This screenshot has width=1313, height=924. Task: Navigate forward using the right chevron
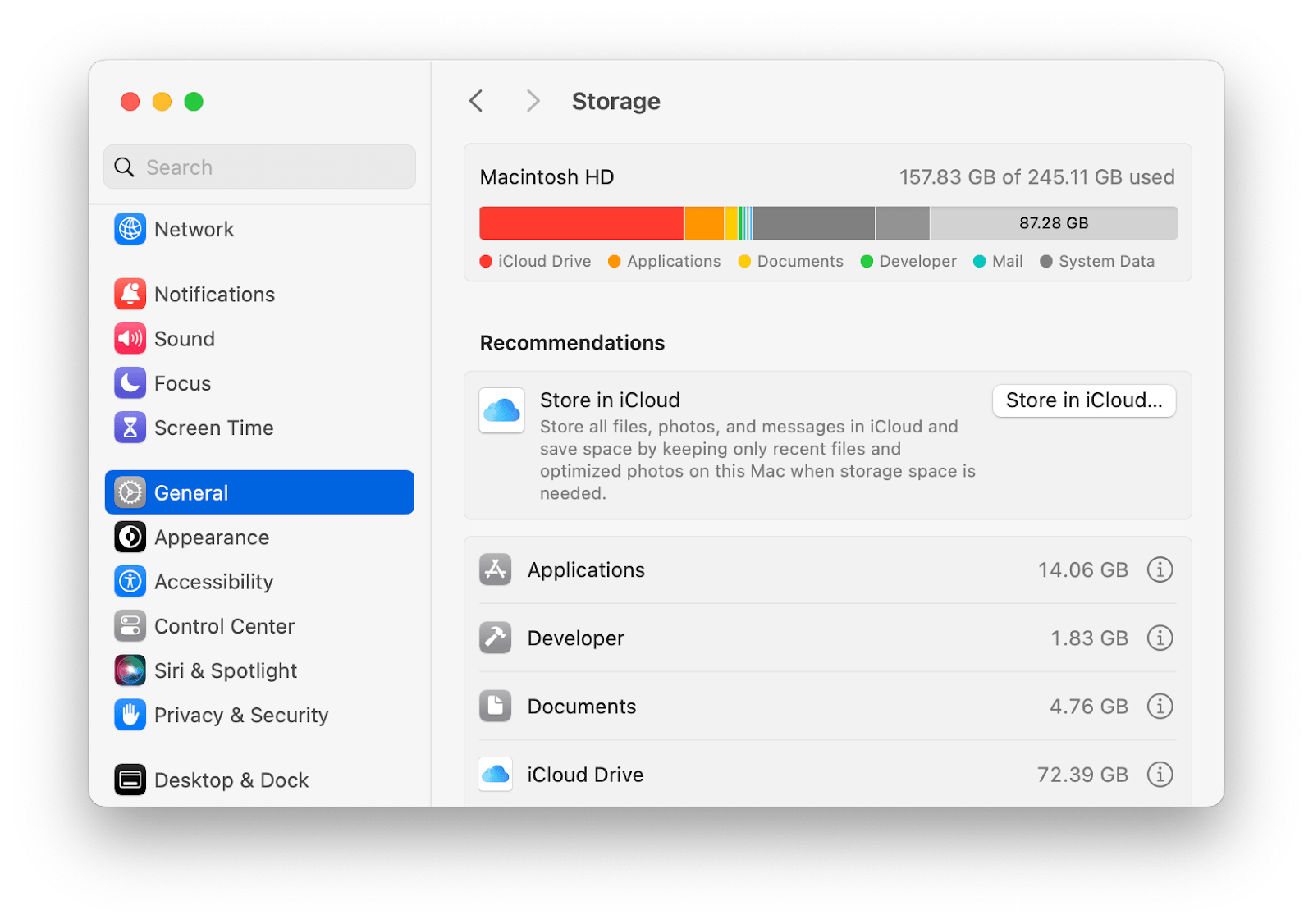(533, 100)
